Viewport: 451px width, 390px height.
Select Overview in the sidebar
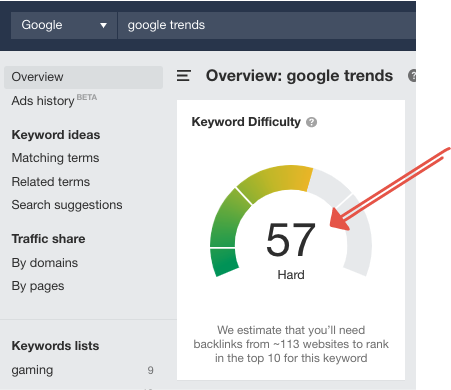[x=83, y=77]
